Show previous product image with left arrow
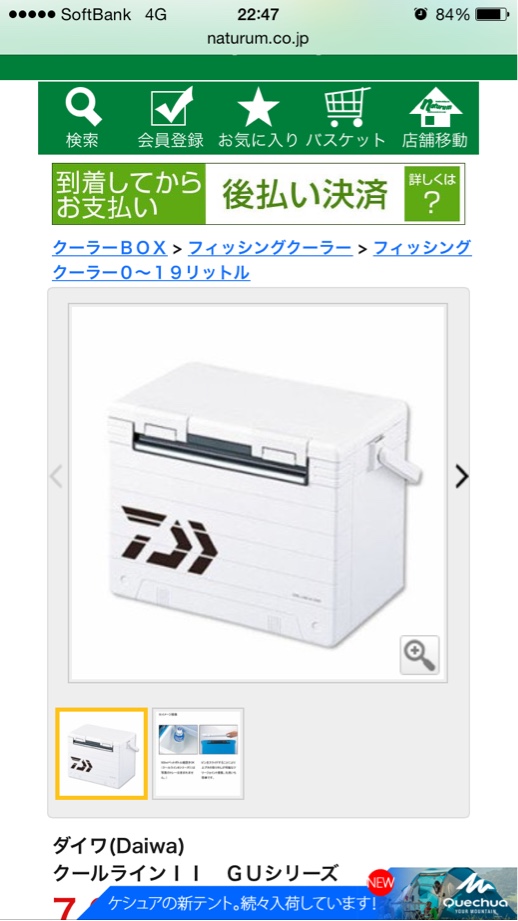Screen dimensions: 518x921 [x=56, y=476]
